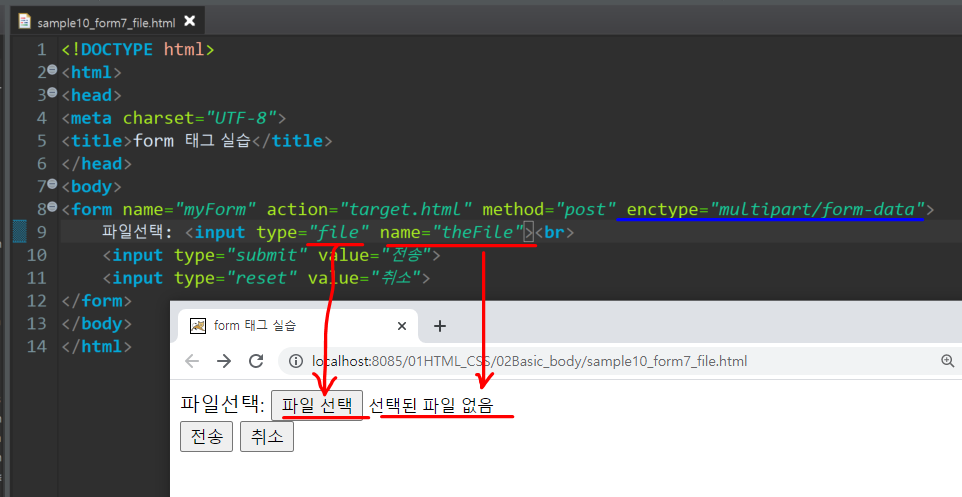Screen dimensions: 962x497
Task: Open site information icon in address bar
Action: coord(296,361)
